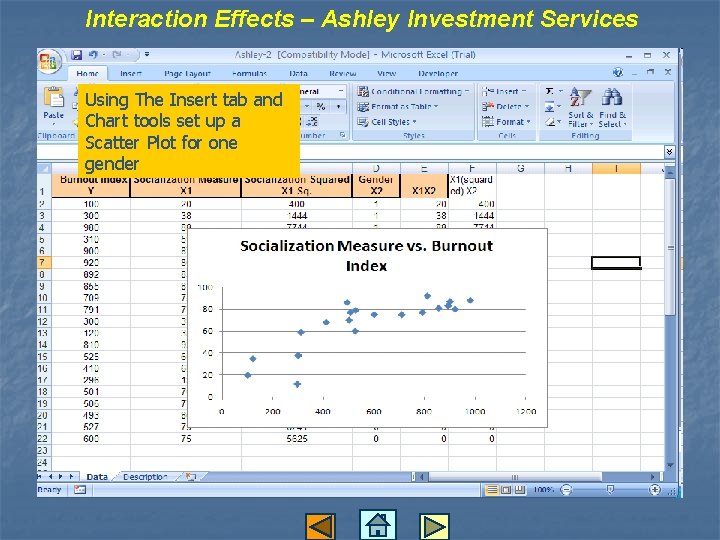Image resolution: width=720 pixels, height=540 pixels.
Task: Click the Office button logo
Action: coord(50,62)
